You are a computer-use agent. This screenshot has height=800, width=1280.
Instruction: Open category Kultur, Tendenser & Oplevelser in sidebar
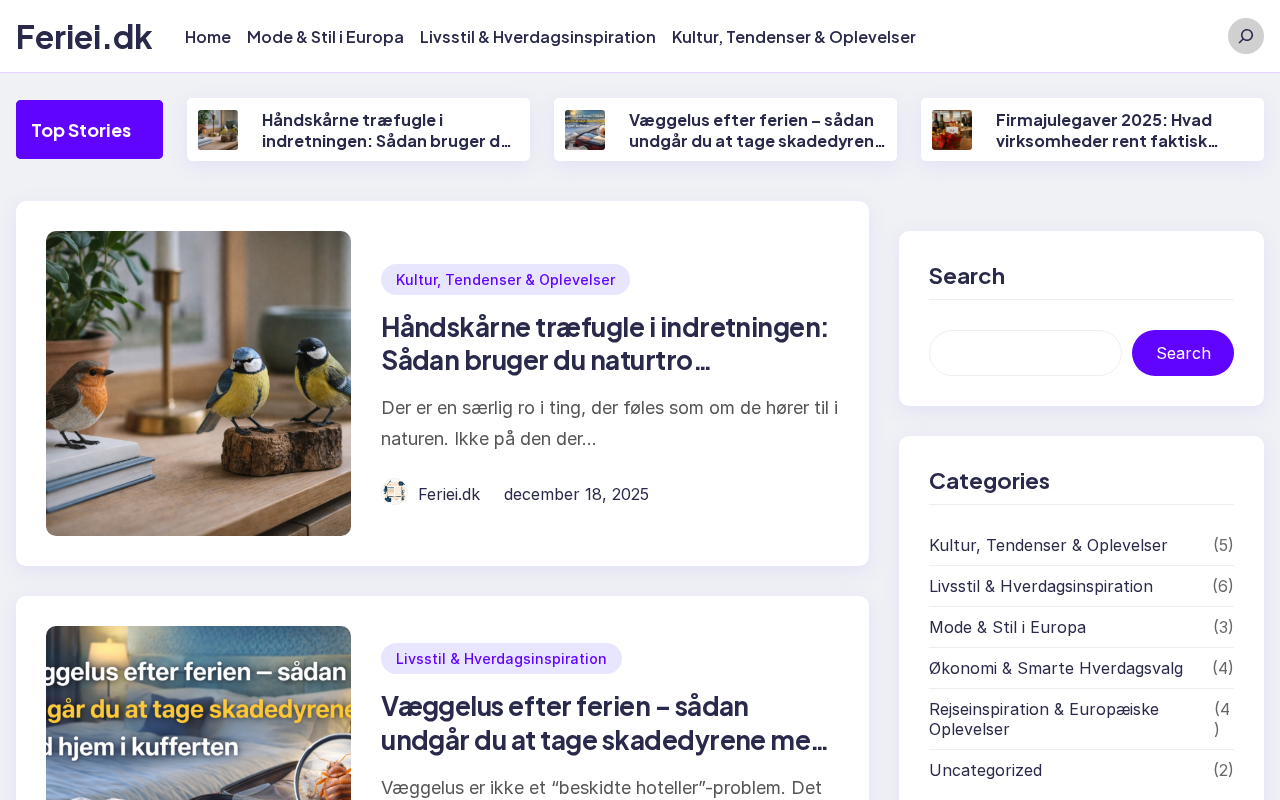tap(1048, 545)
